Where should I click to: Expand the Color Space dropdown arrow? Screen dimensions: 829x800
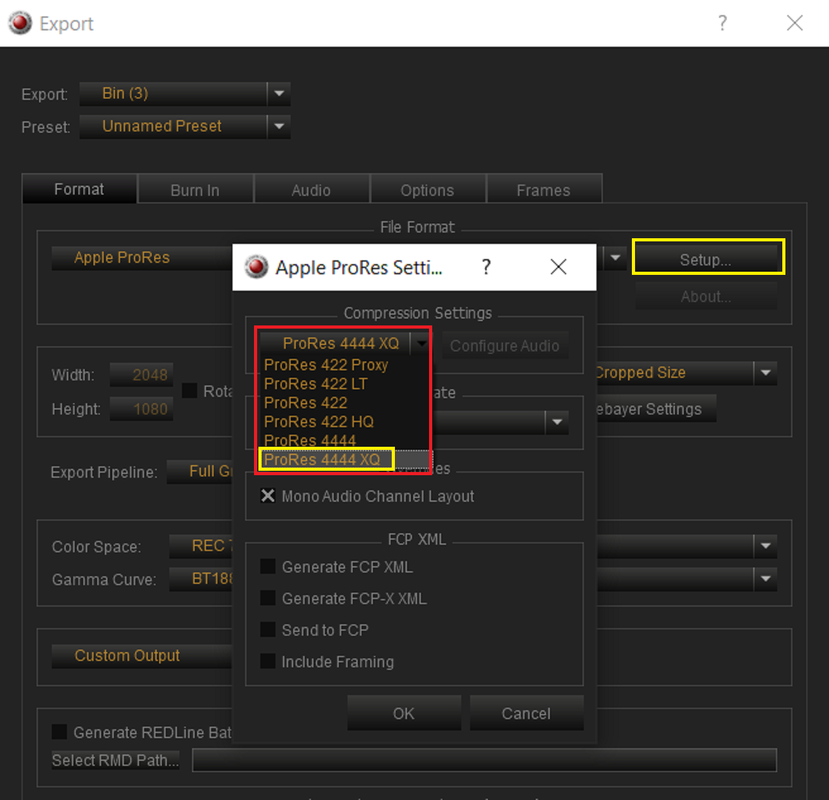[765, 546]
